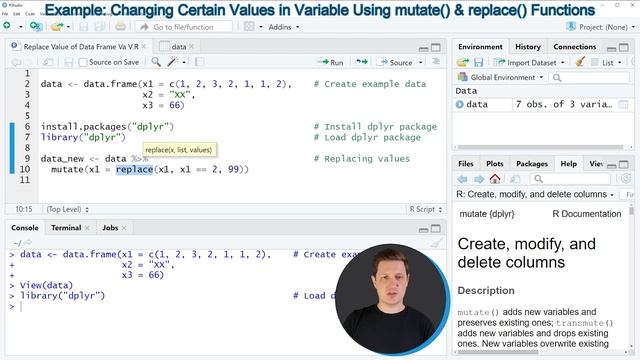640x360 pixels.
Task: Click the 'View(data)' console line
Action: pos(46,285)
